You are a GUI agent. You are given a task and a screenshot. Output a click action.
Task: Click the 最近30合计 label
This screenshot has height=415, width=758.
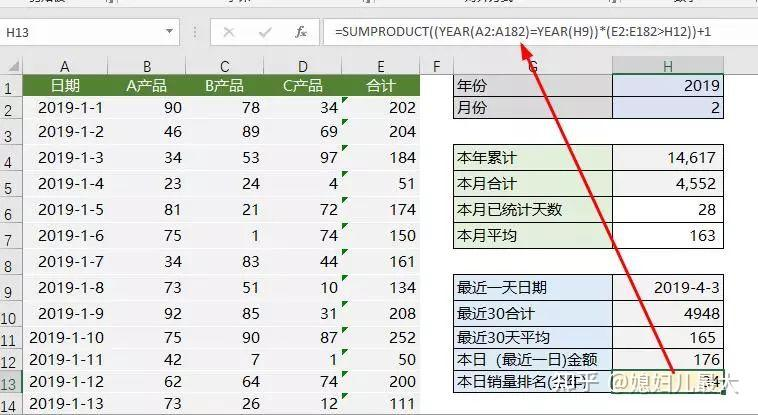pyautogui.click(x=533, y=313)
